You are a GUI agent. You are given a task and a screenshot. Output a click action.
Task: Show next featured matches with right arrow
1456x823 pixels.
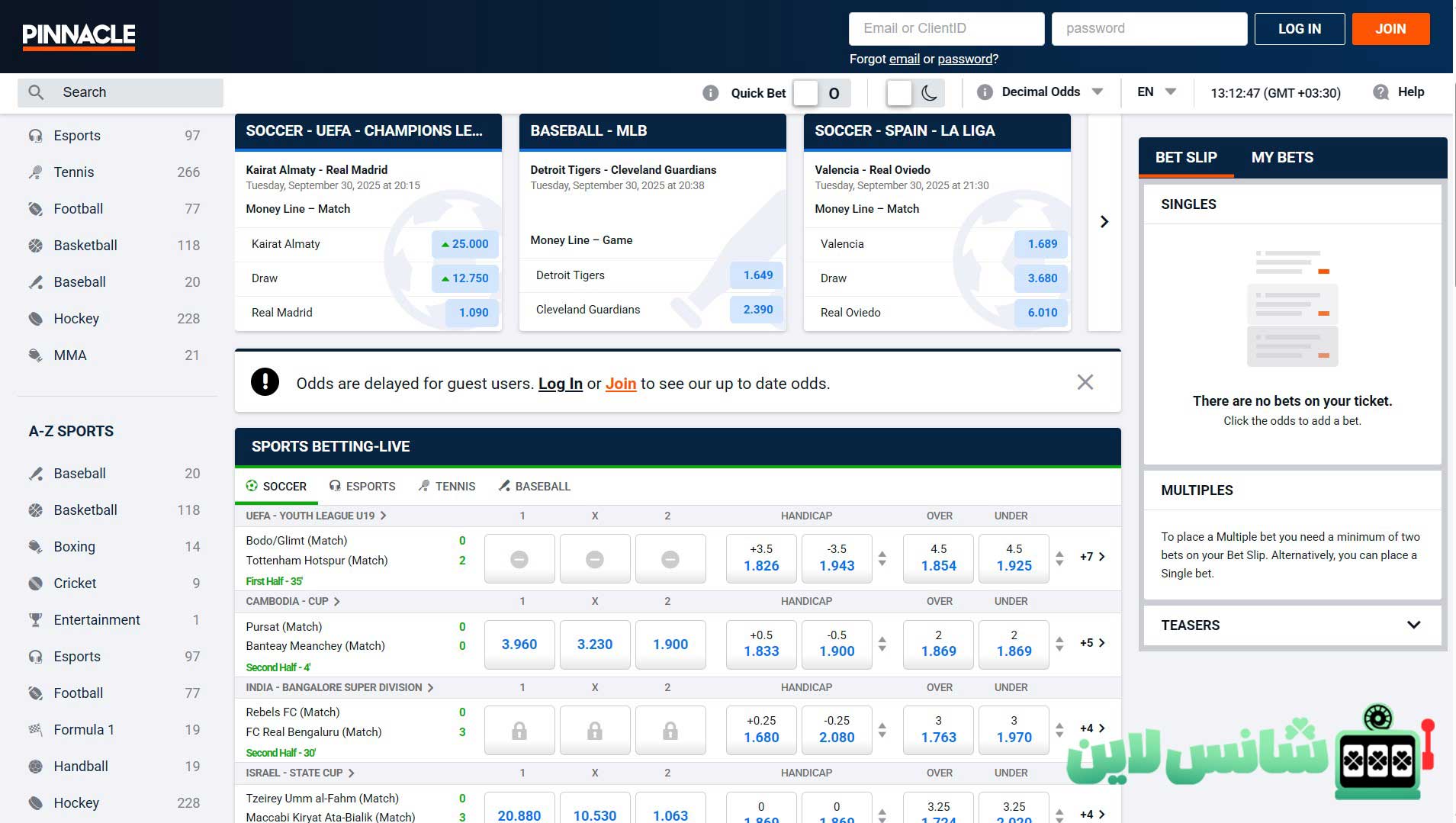pyautogui.click(x=1104, y=222)
